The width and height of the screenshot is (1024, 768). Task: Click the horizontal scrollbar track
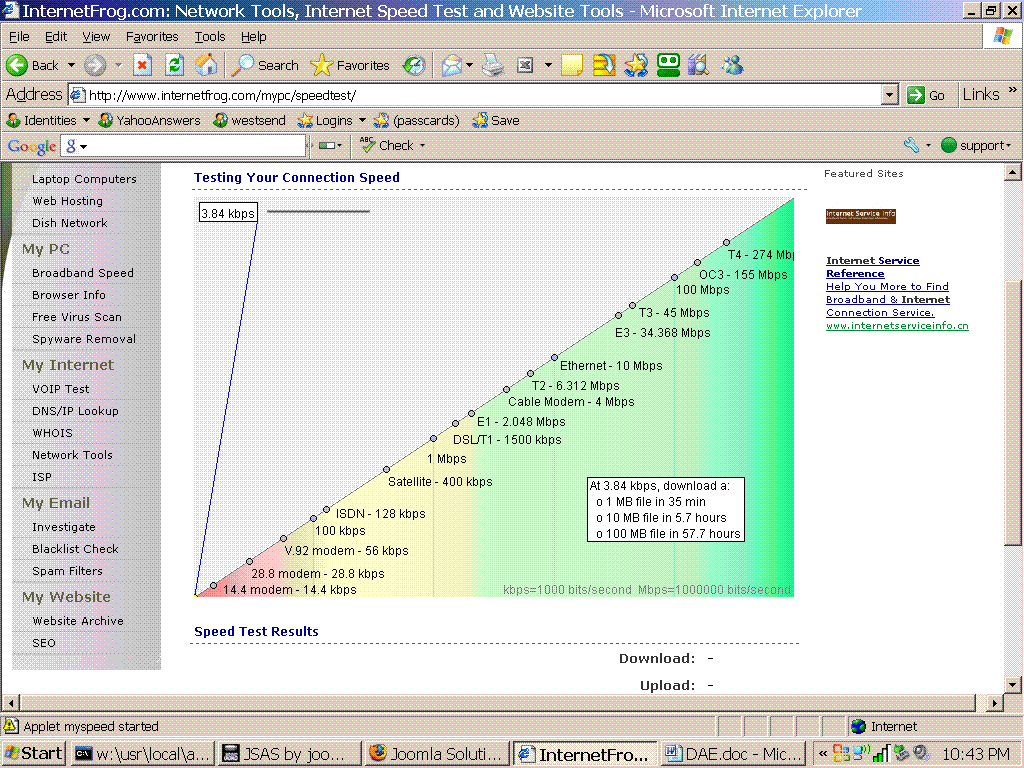(496, 703)
